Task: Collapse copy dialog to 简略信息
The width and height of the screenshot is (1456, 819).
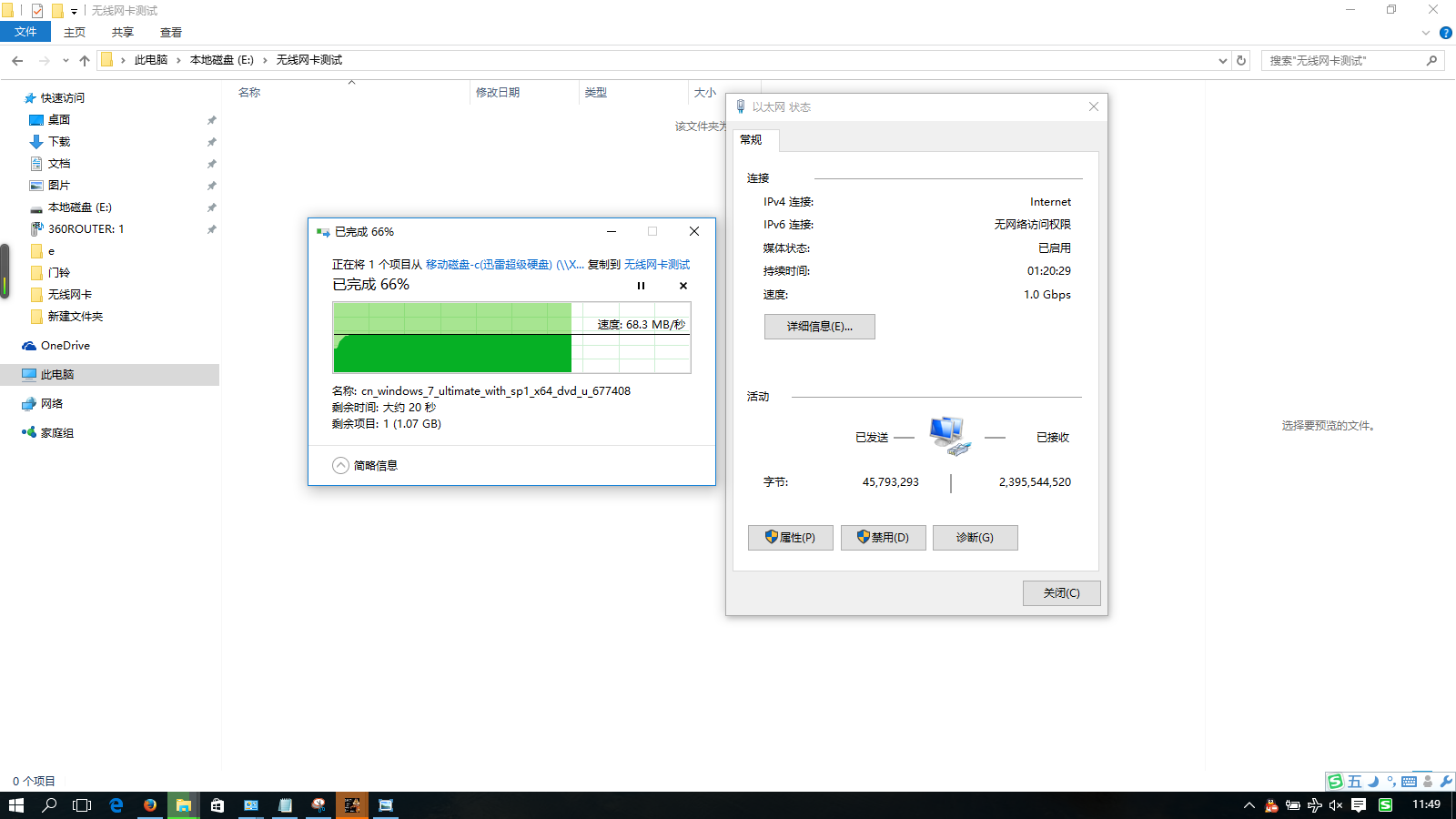Action: pyautogui.click(x=365, y=465)
